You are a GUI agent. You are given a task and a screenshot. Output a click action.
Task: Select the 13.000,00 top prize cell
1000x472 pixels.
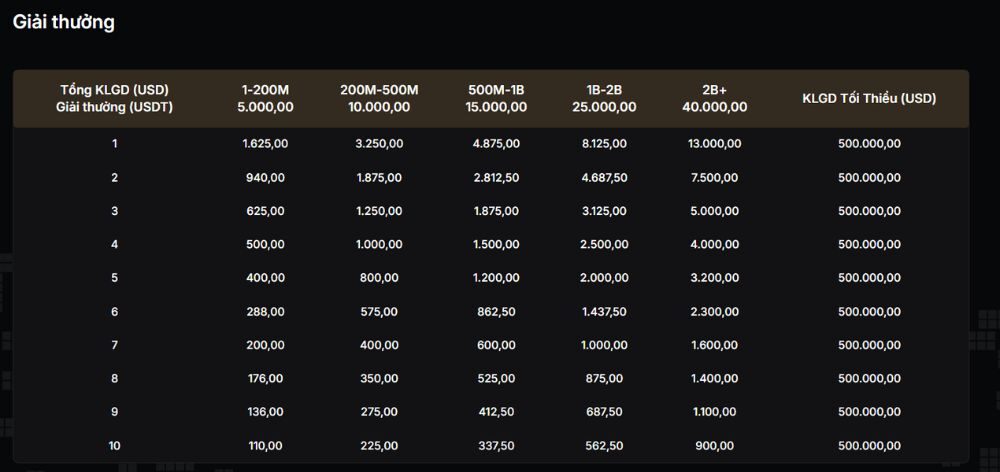[x=714, y=144]
